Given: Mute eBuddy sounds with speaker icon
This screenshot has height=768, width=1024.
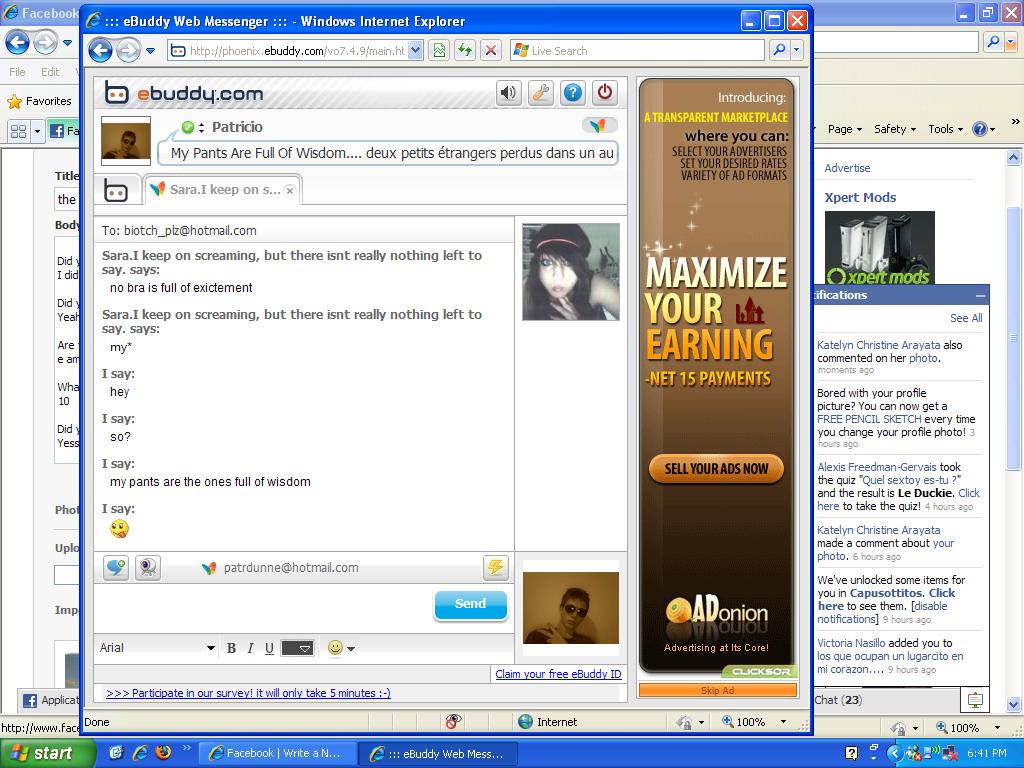Looking at the screenshot, I should [508, 93].
